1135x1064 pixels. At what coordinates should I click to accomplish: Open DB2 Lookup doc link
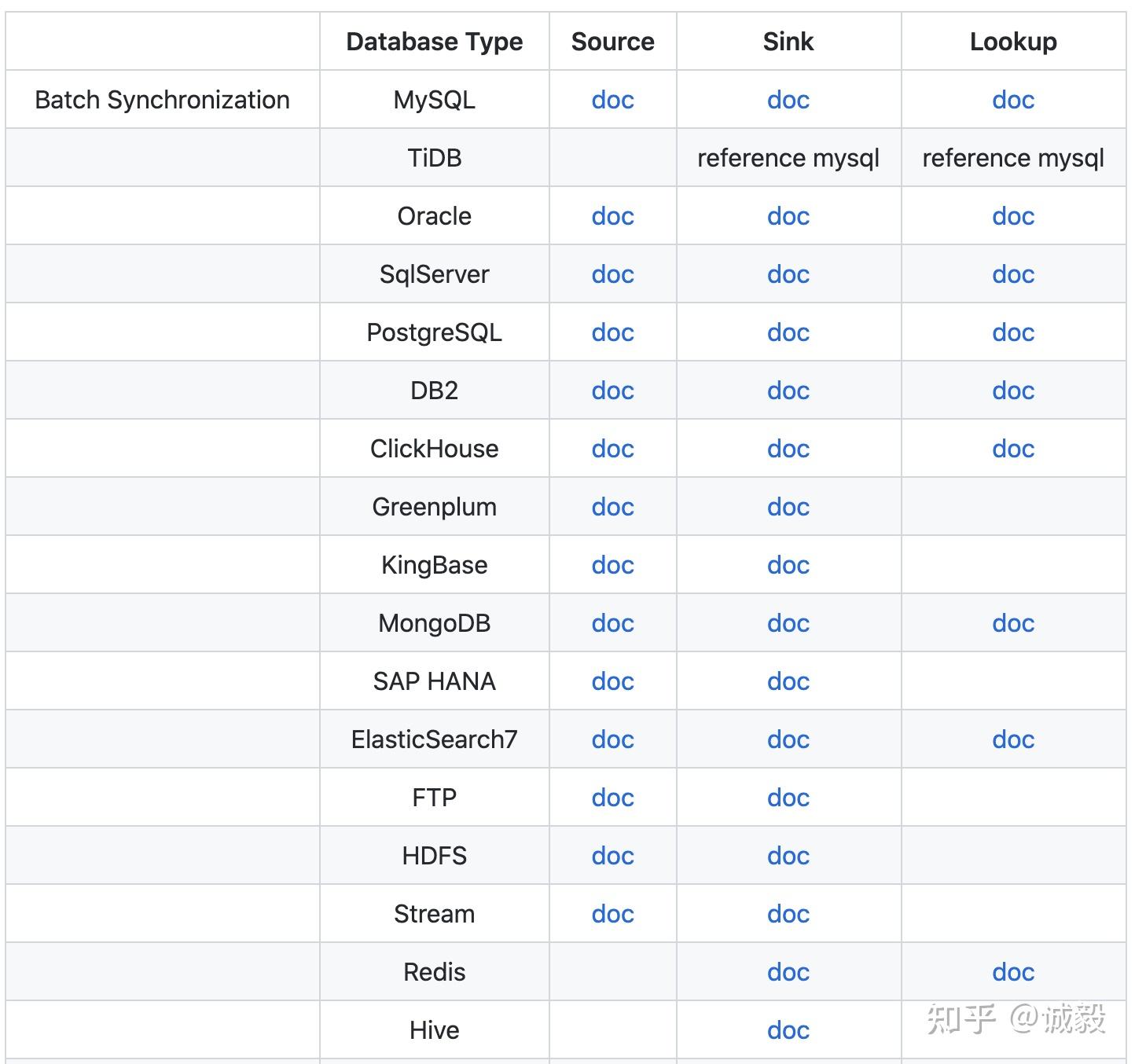coord(1013,391)
